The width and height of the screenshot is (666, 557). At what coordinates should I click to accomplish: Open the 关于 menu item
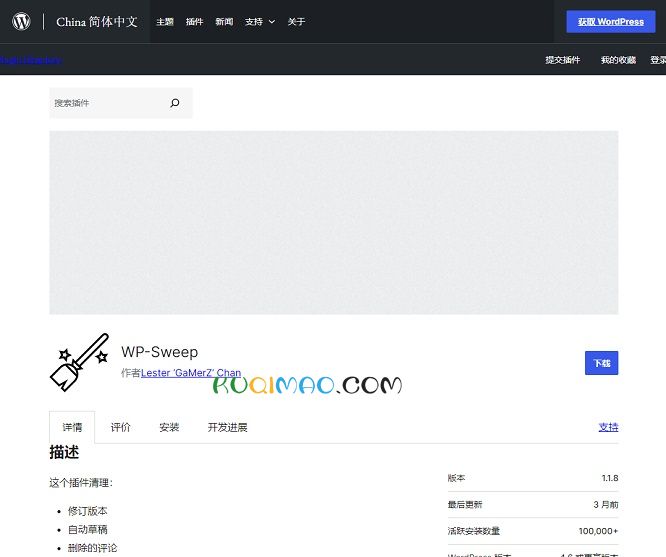coord(296,22)
